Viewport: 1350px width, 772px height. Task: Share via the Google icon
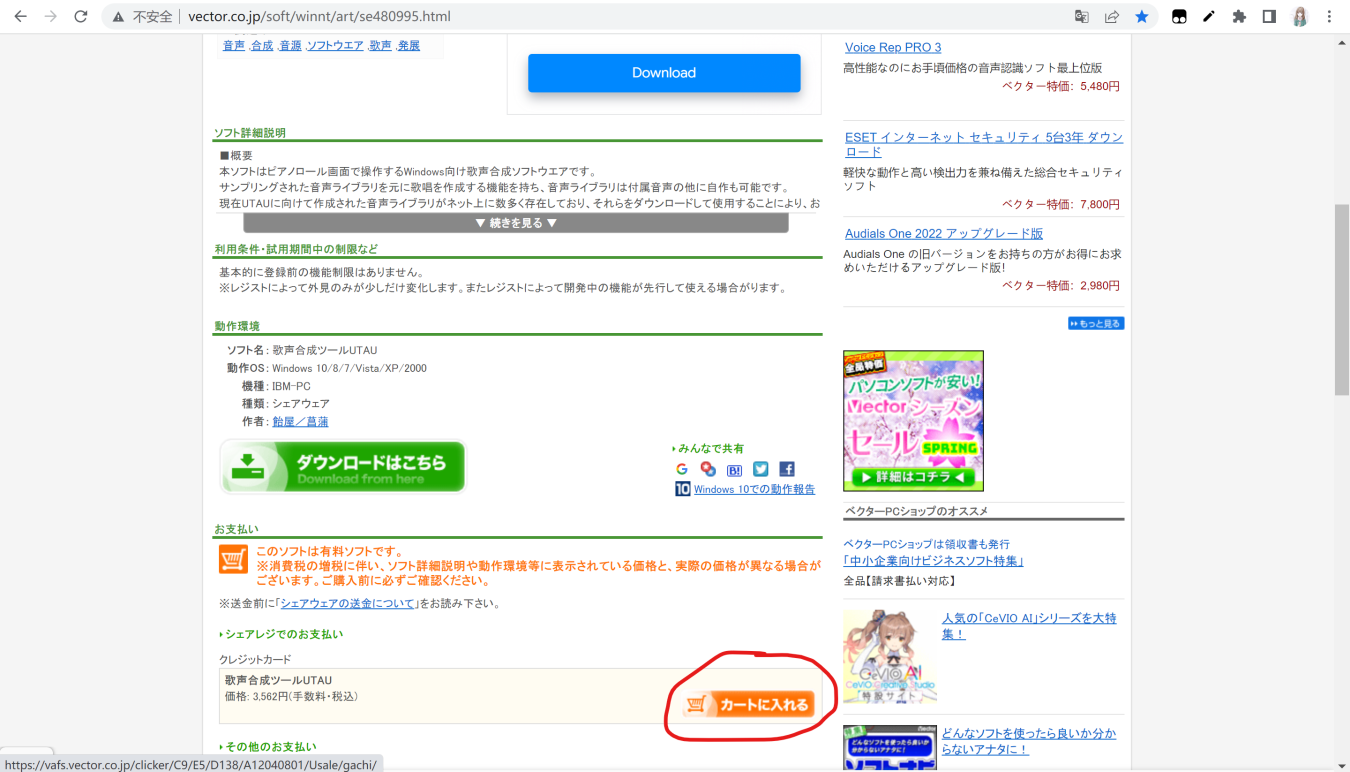682,469
